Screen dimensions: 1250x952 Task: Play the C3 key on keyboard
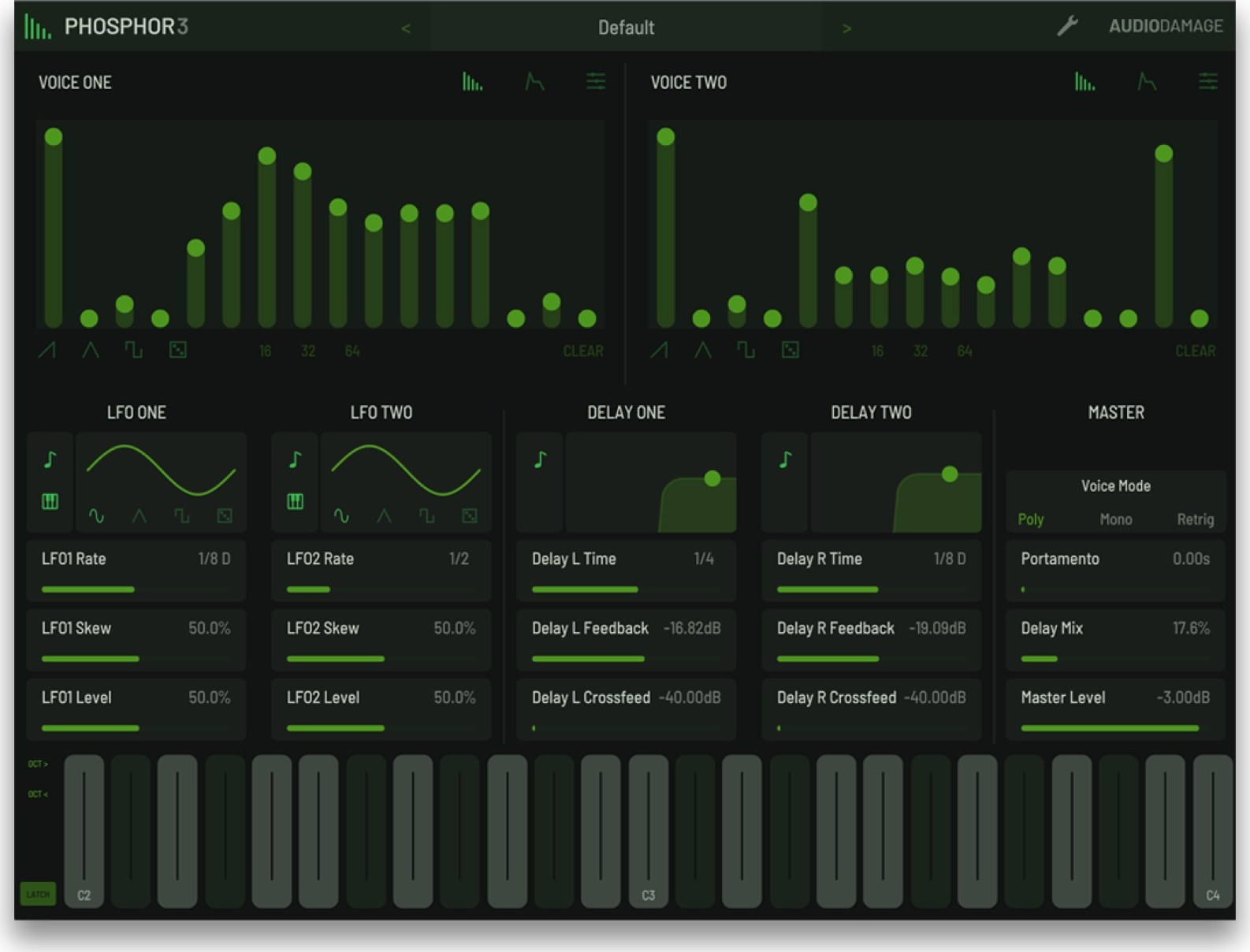click(x=648, y=831)
